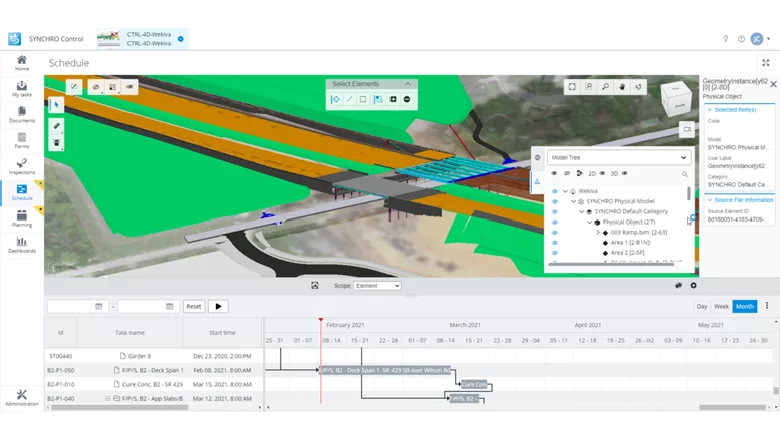Choose box selection mode
780x439 pixels.
[363, 99]
